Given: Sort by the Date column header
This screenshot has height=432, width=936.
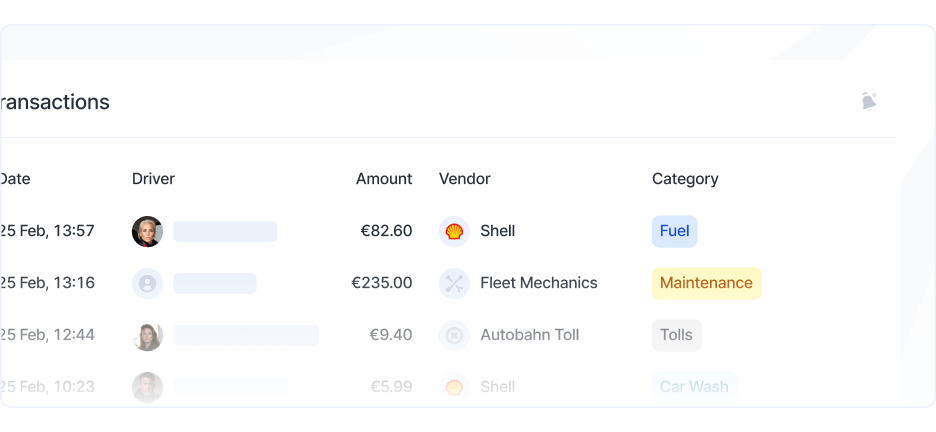Looking at the screenshot, I should [15, 179].
